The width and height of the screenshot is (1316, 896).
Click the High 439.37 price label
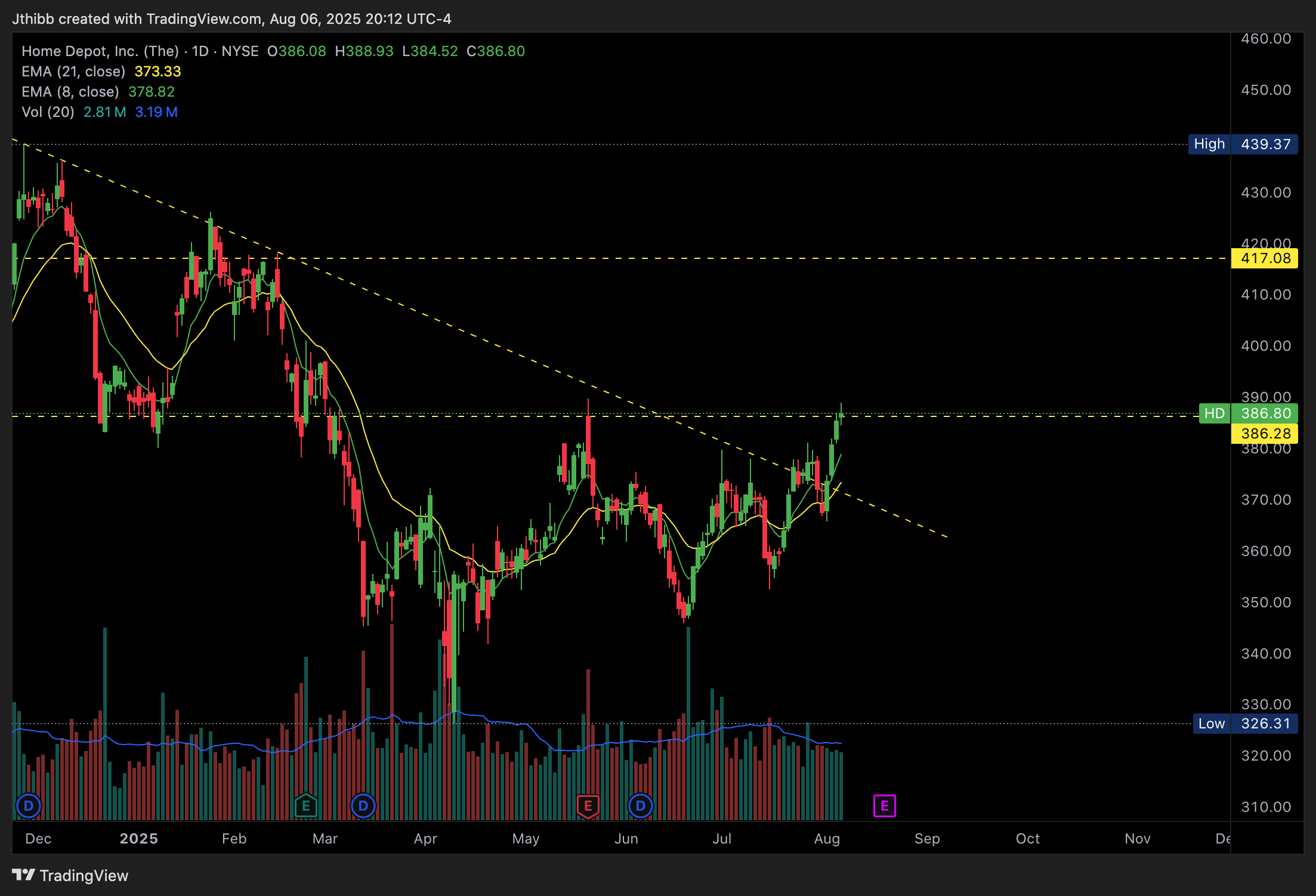click(1243, 144)
